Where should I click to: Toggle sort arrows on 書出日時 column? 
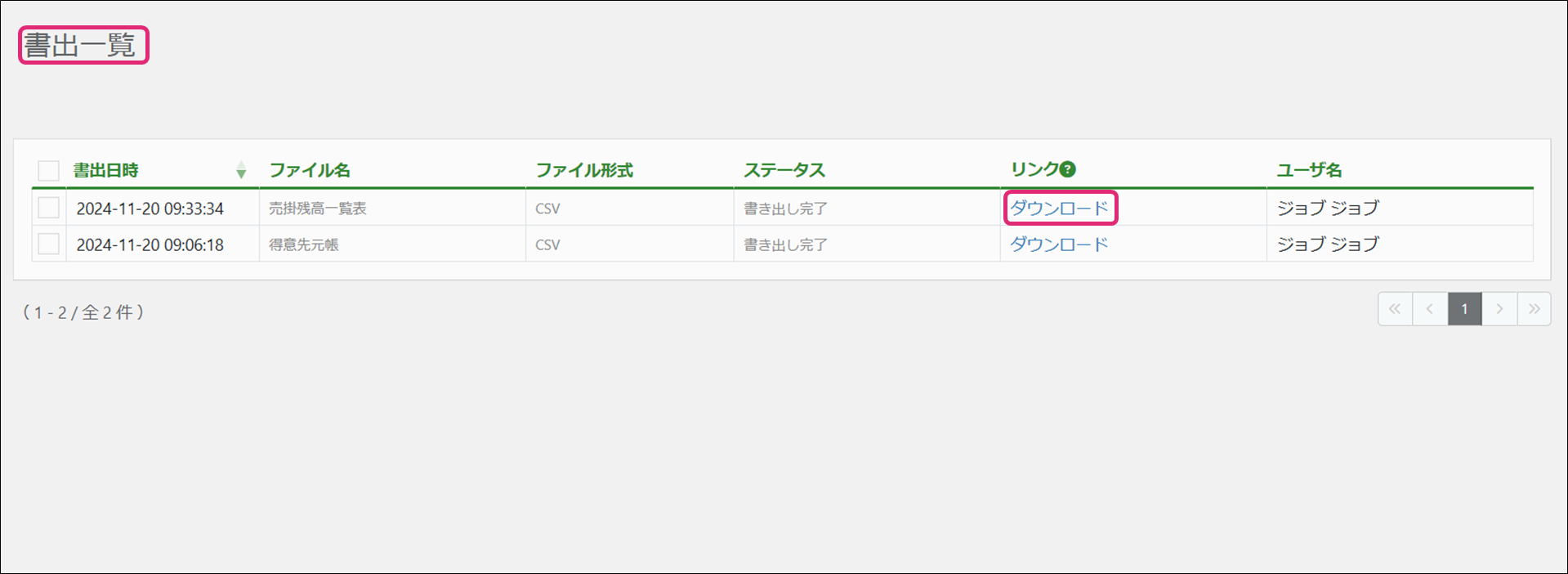(x=241, y=170)
